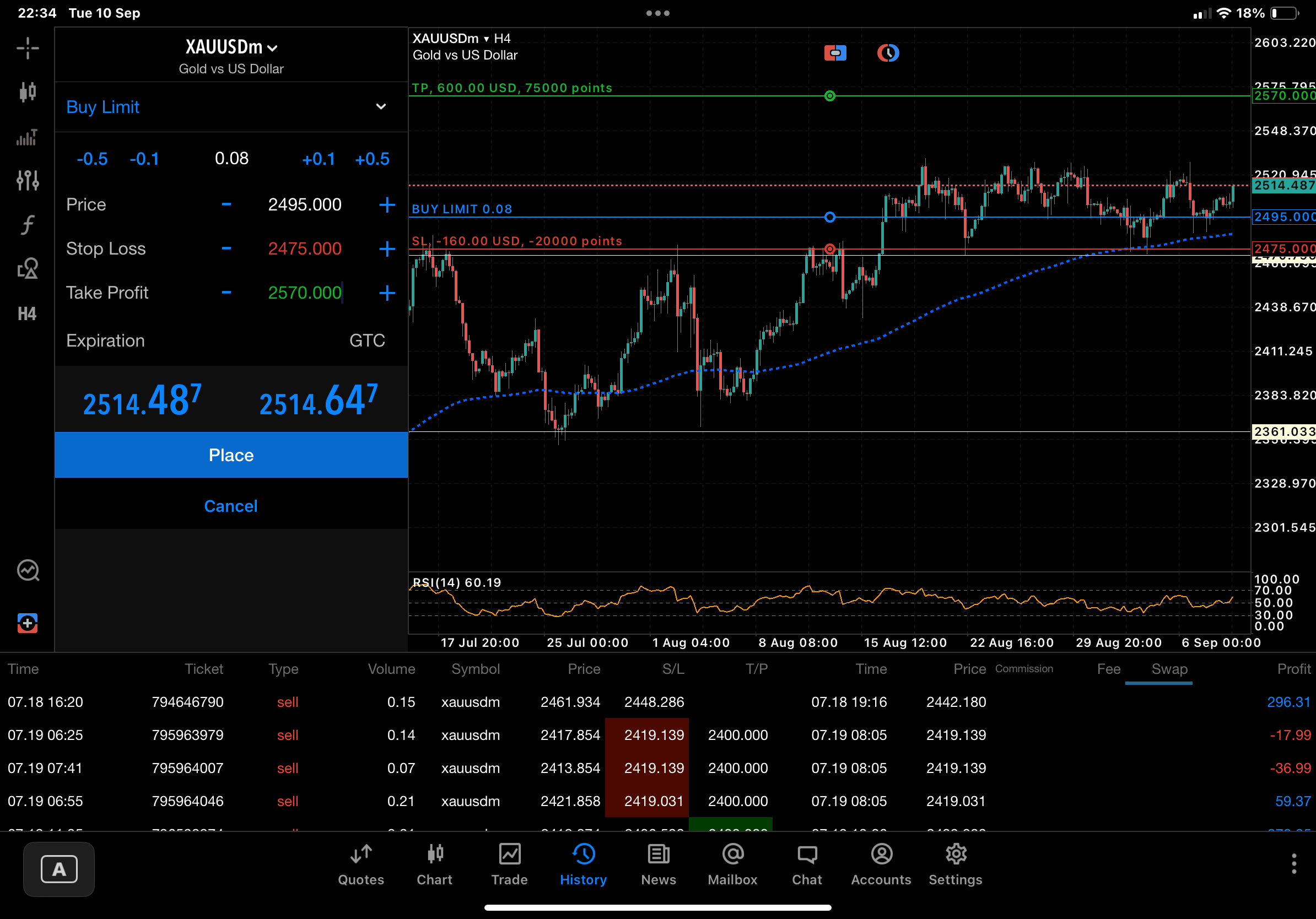Edit the 0.08 volume field

tap(231, 158)
